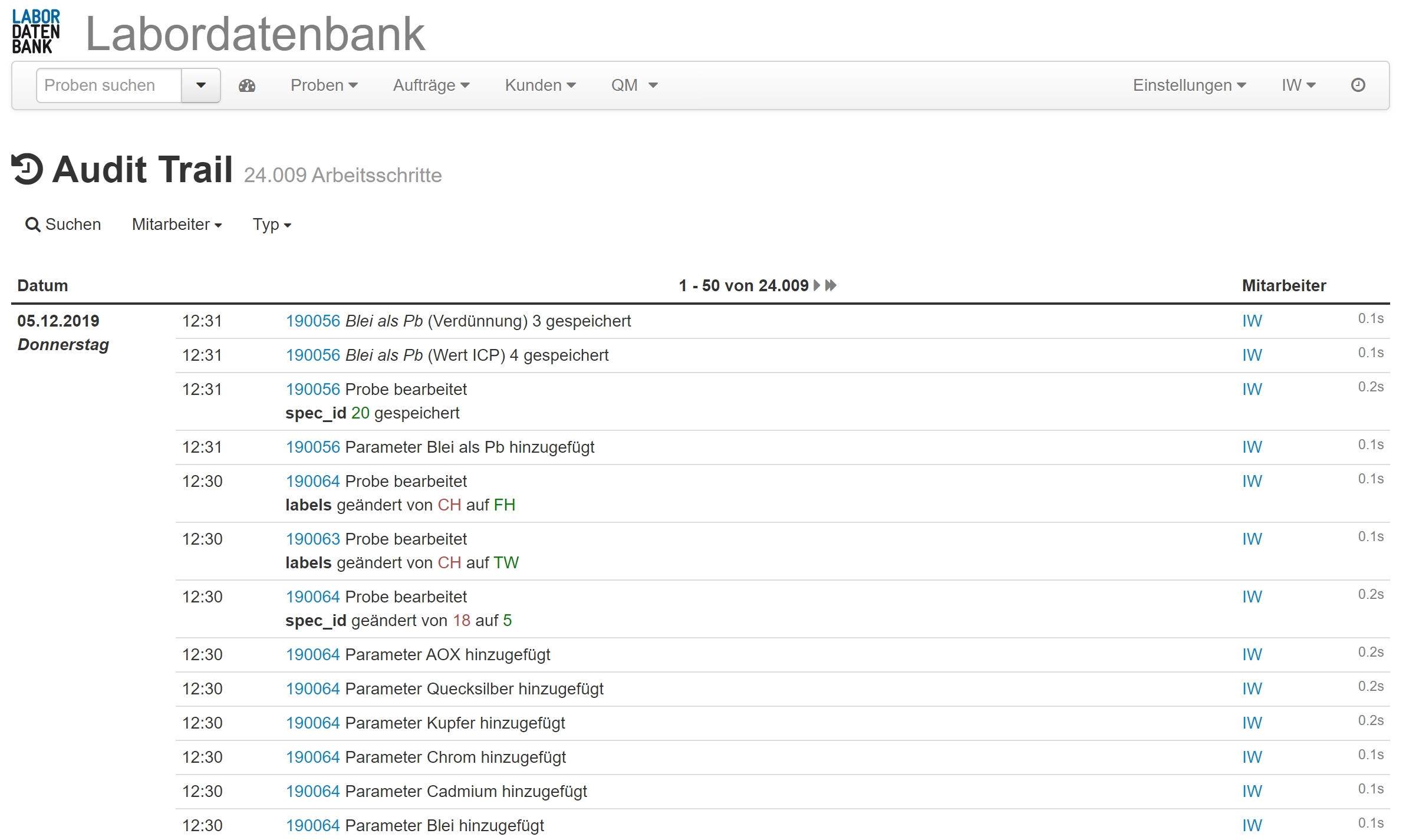Expand the Typ filter dropdown
Image resolution: width=1406 pixels, height=840 pixels.
[x=272, y=225]
